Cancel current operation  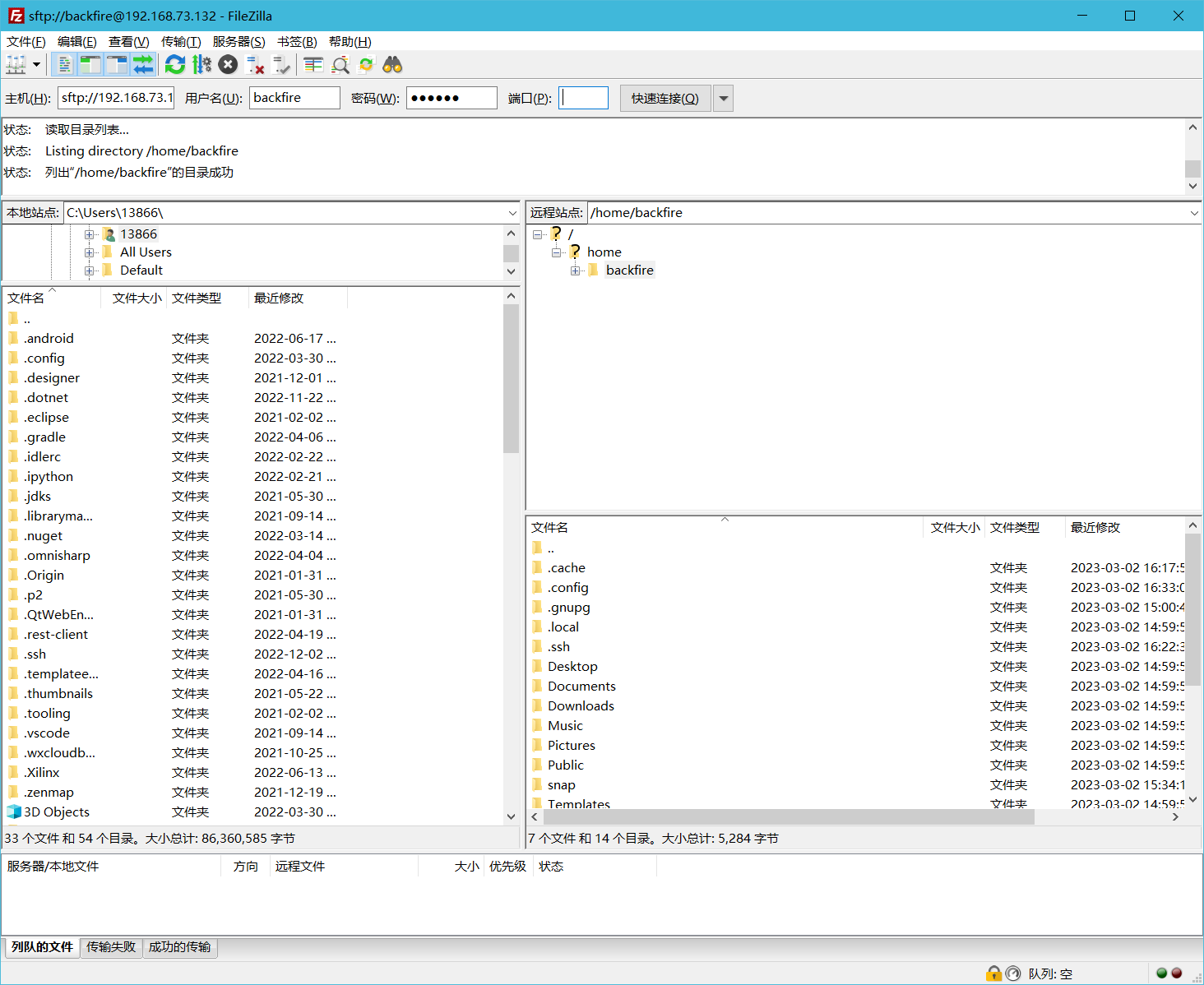pos(229,64)
